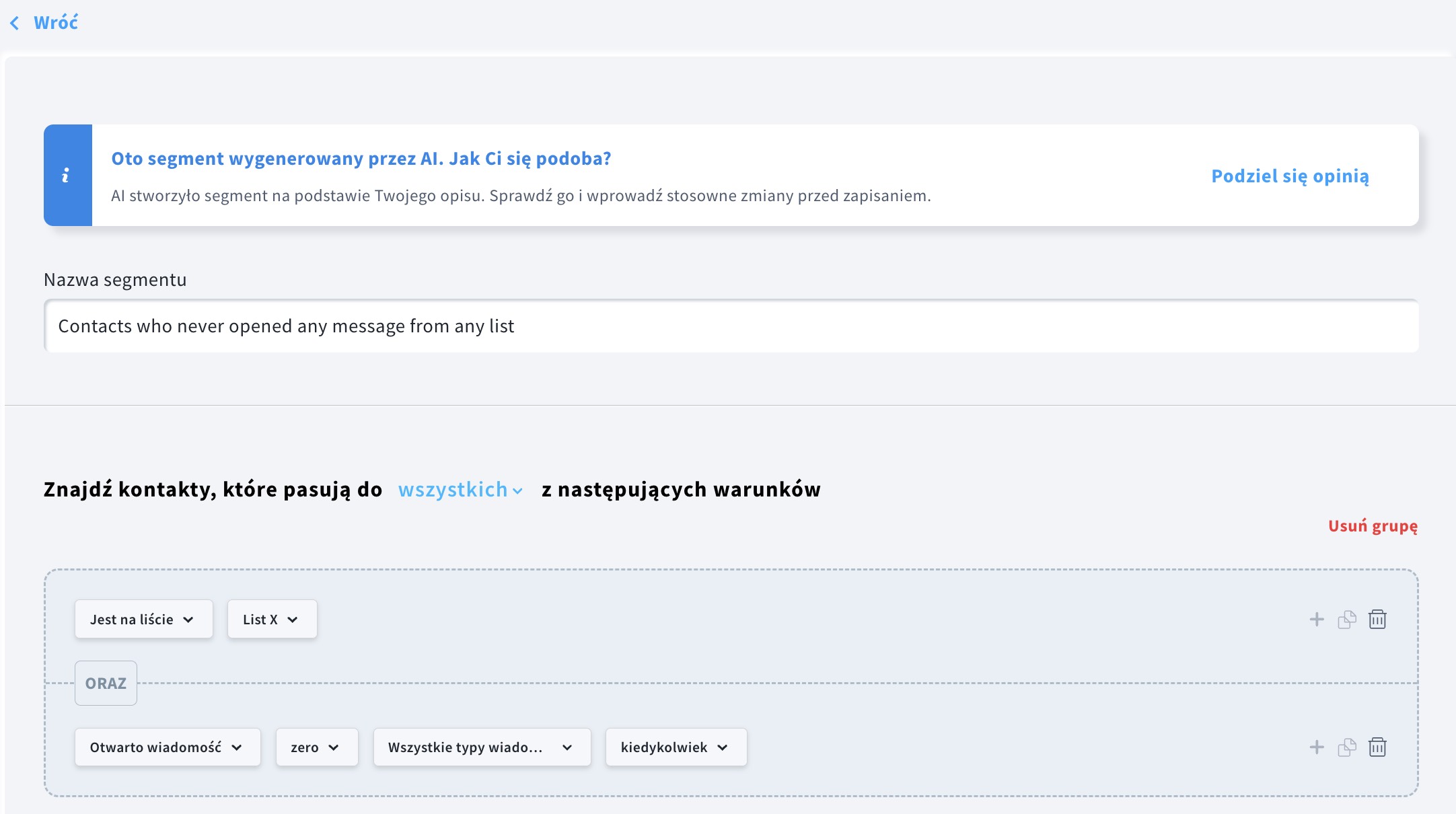This screenshot has height=814, width=1456.
Task: Open the 'Jest na liście' dropdown
Action: tap(143, 620)
